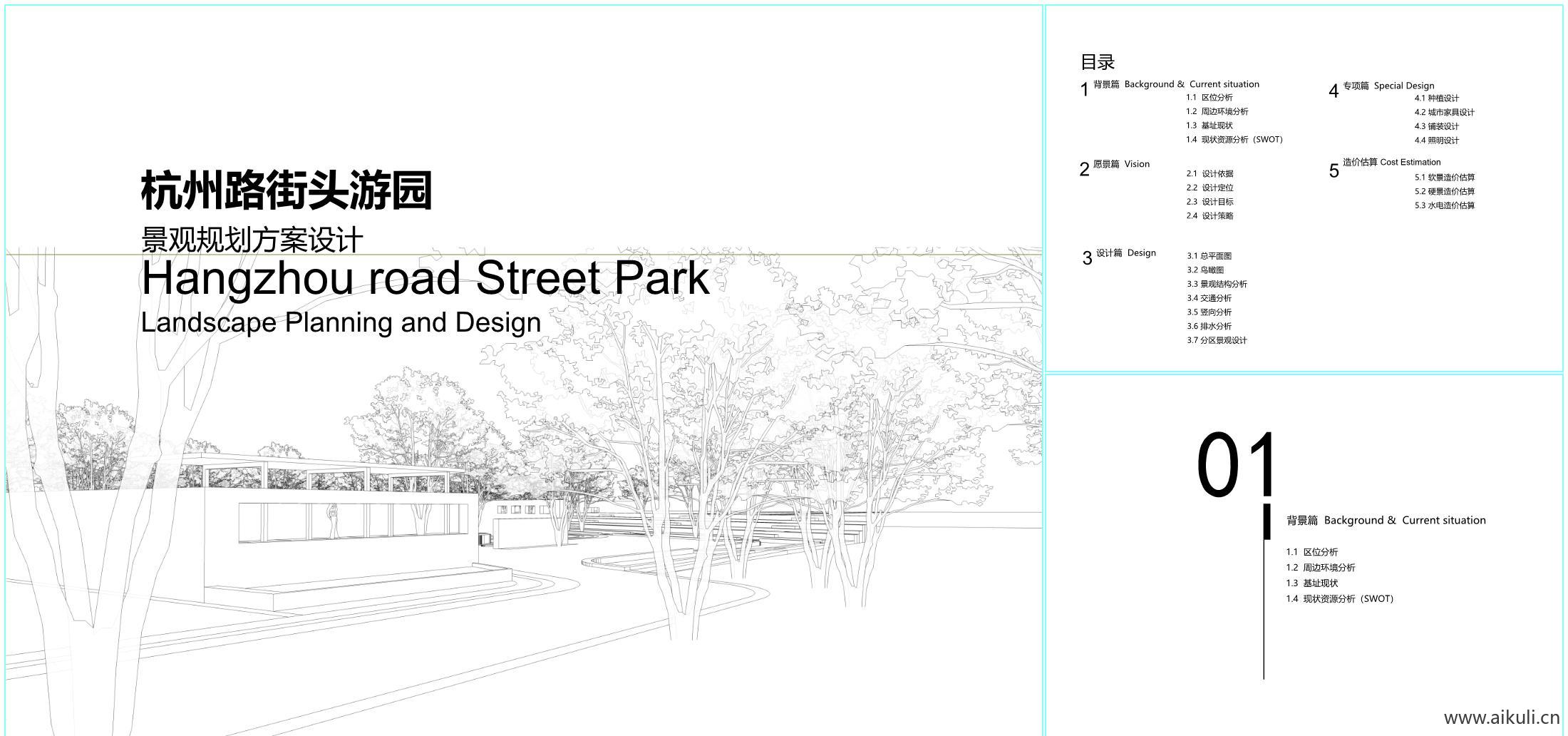Viewport: 1568px width, 736px height.
Task: Select "1.1 区位分析" in the 目录 list
Action: click(1209, 98)
